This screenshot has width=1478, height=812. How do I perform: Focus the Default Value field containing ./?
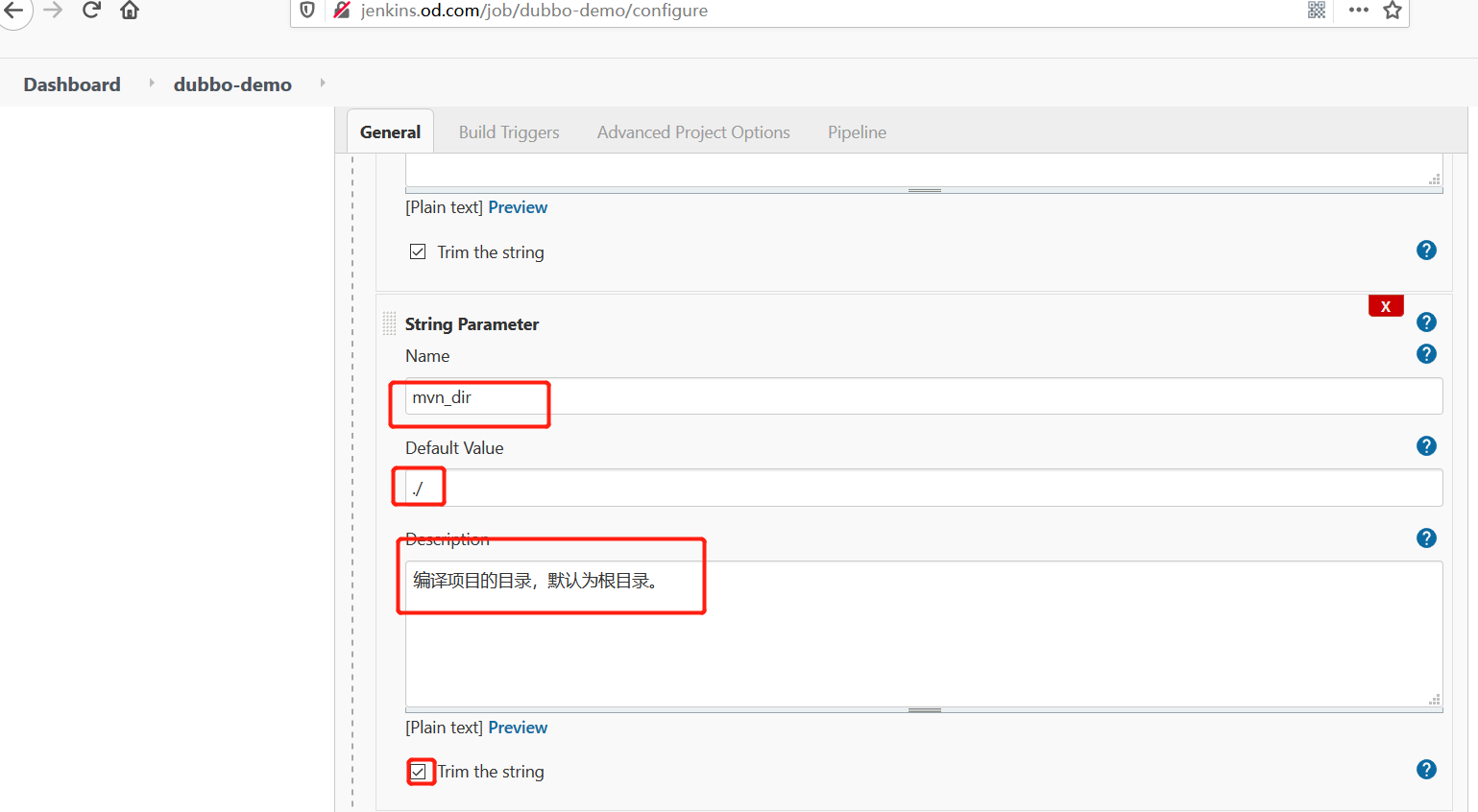click(924, 488)
